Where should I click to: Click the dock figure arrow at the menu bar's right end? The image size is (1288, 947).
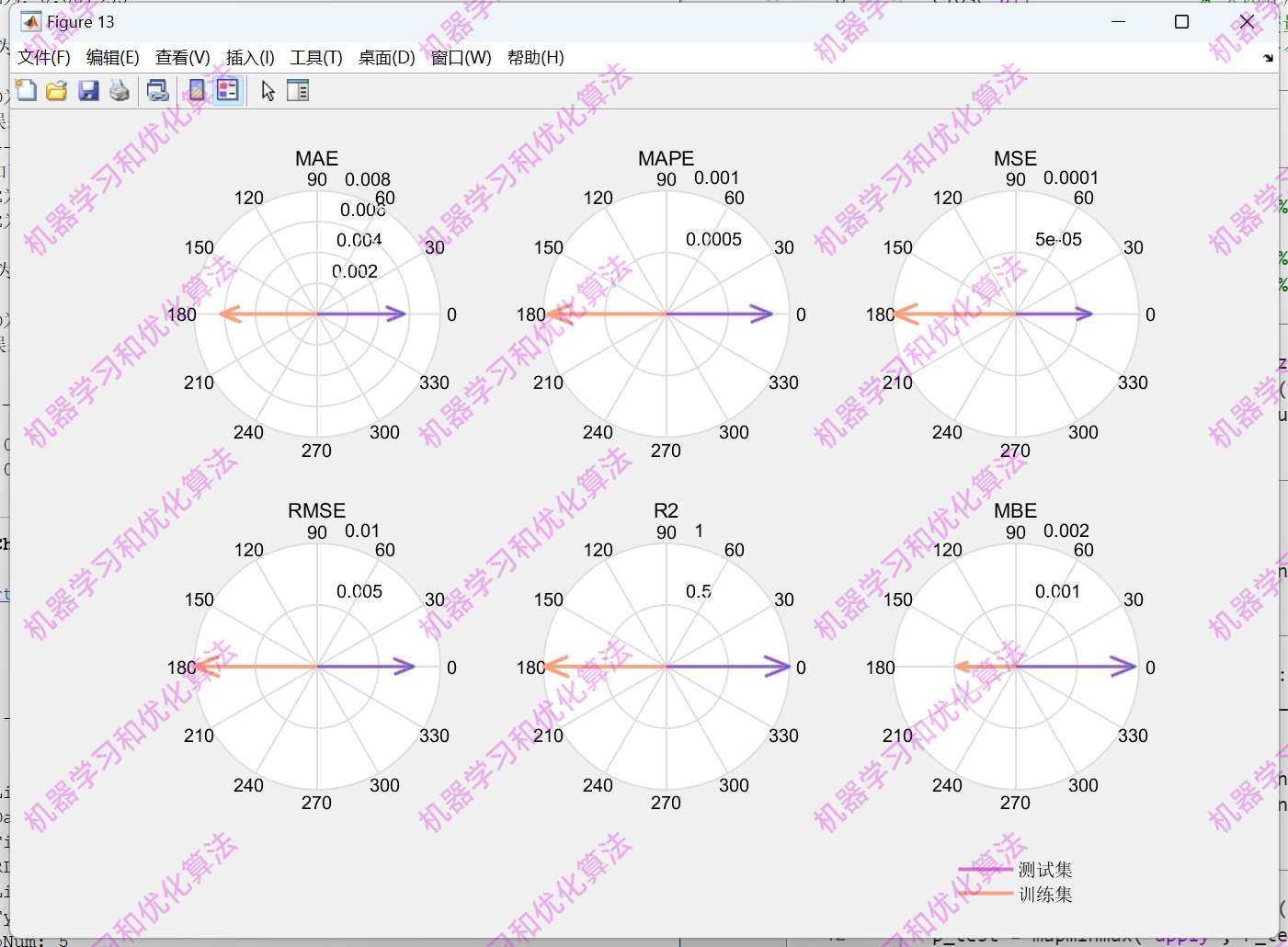point(1268,58)
